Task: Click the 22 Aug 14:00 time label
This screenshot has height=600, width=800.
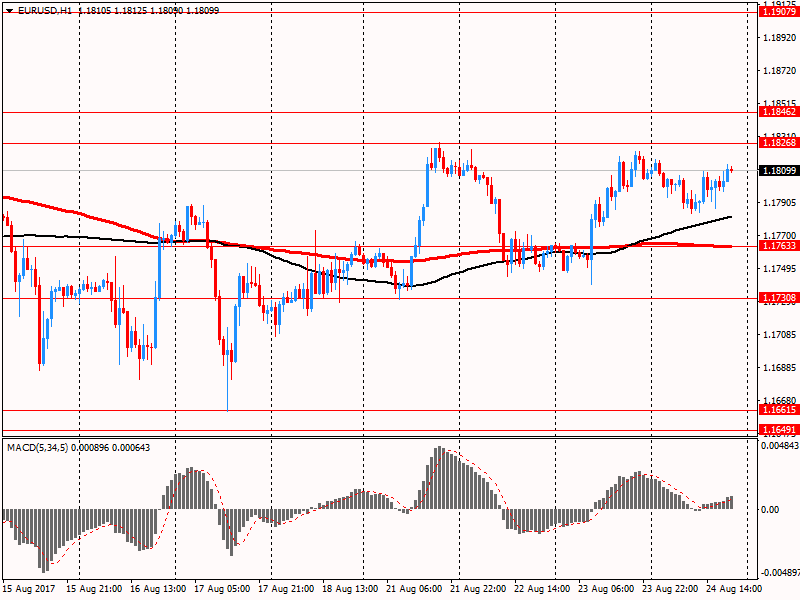Action: tap(542, 589)
